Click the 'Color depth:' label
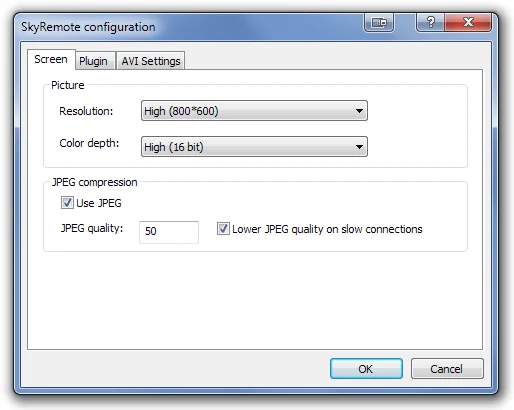Image resolution: width=514 pixels, height=410 pixels. coord(89,143)
